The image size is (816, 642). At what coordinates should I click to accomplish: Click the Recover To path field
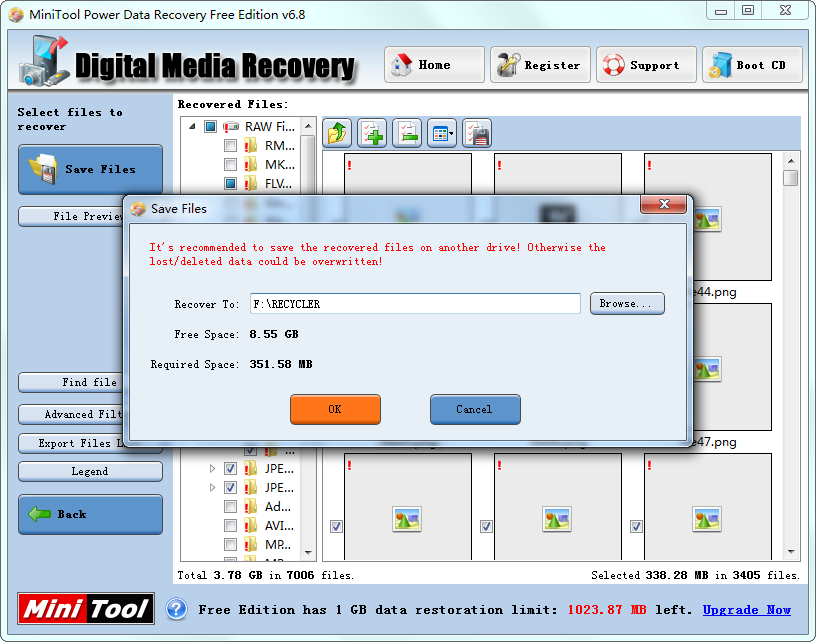coord(415,304)
